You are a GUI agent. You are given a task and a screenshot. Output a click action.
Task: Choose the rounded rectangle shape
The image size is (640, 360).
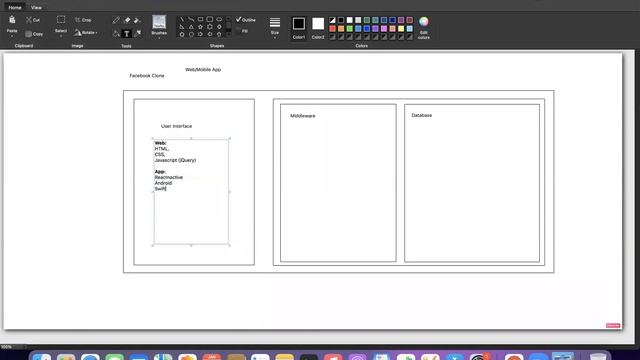209,19
